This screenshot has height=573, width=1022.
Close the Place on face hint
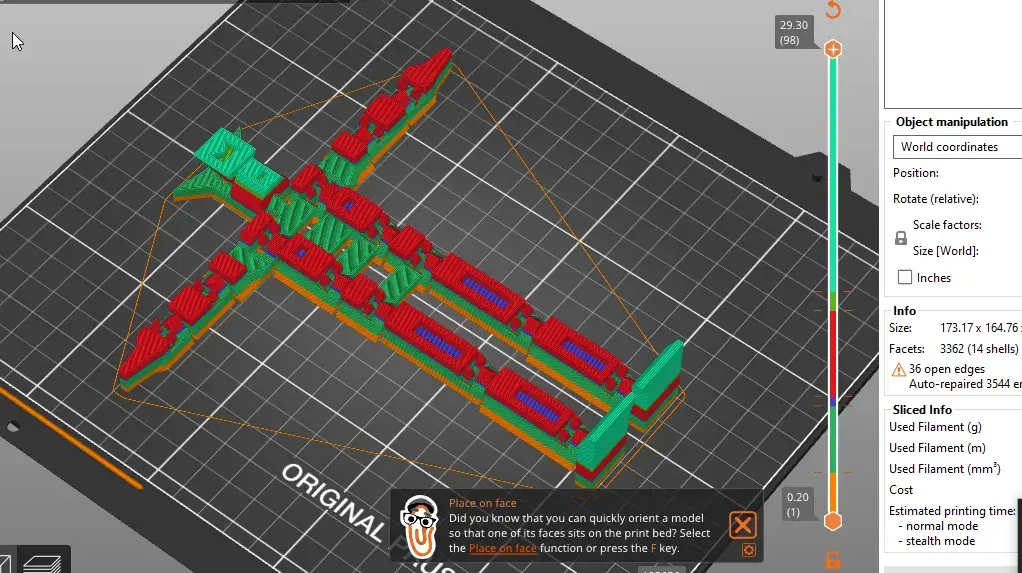pyautogui.click(x=742, y=525)
